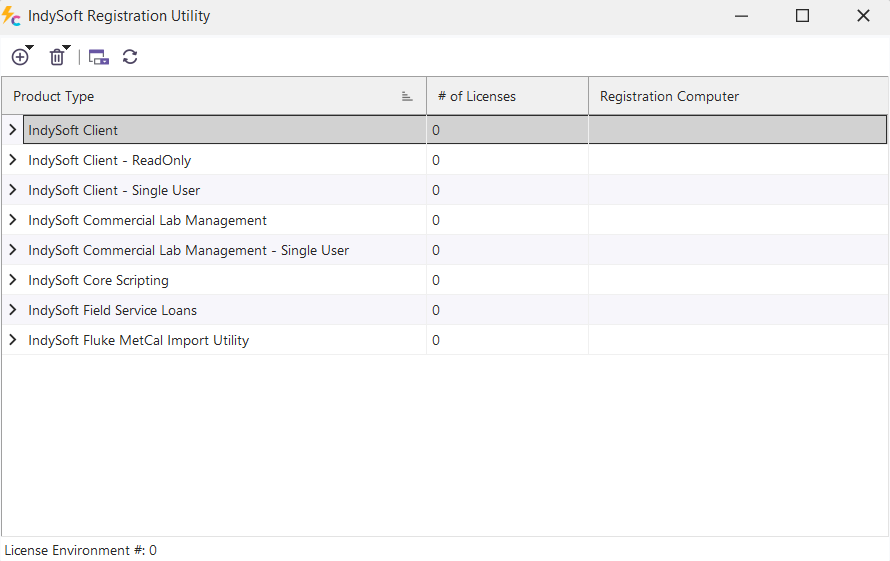Viewport: 890px width, 561px height.
Task: Click the Registration Computer column header
Action: click(736, 96)
